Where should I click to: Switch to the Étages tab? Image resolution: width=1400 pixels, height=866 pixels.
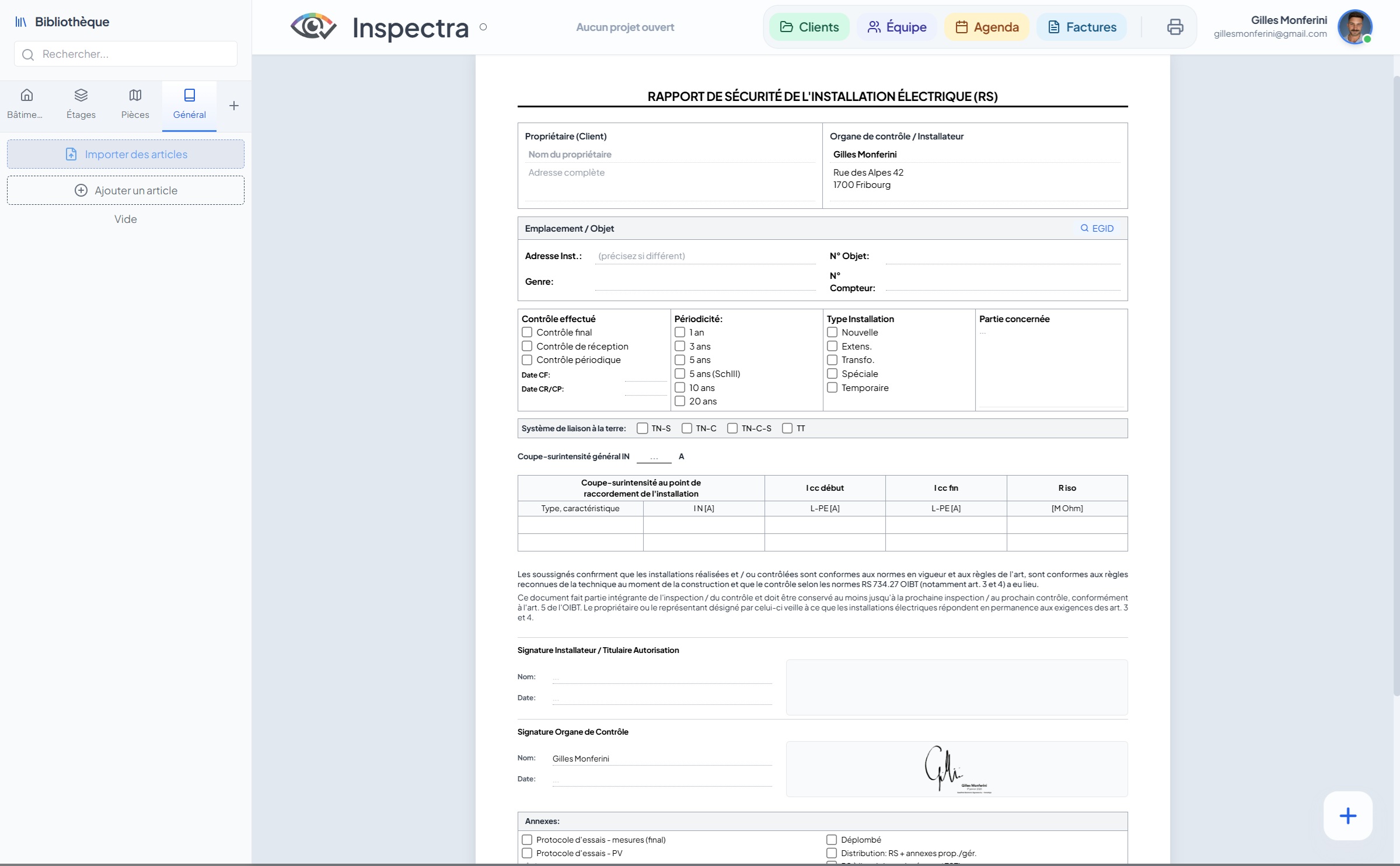[81, 104]
